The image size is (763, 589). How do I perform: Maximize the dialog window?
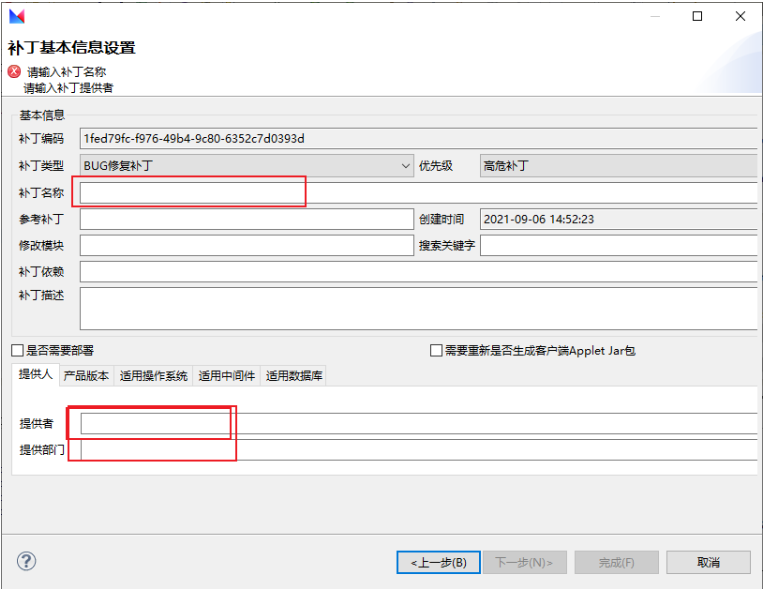point(697,16)
